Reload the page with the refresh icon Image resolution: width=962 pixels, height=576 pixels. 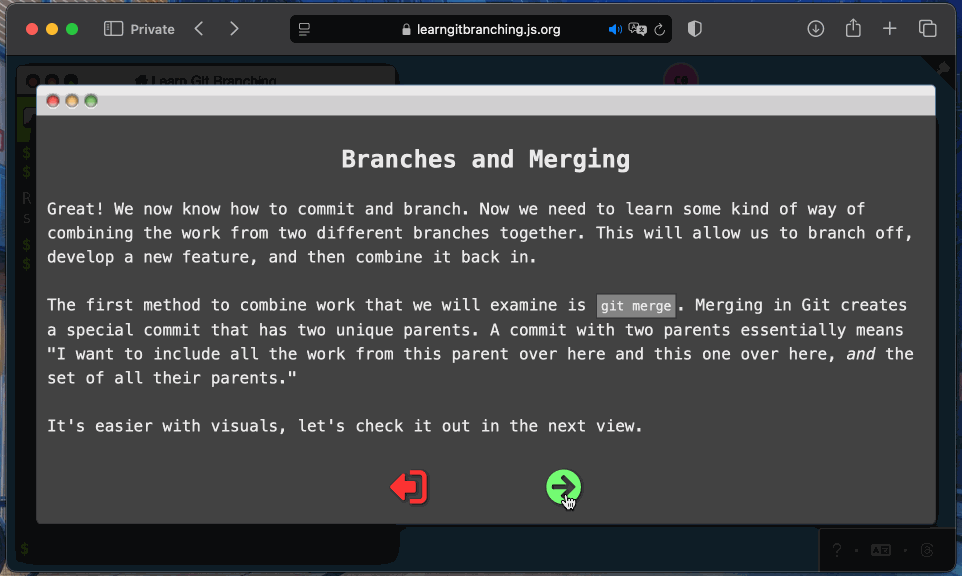pos(659,29)
